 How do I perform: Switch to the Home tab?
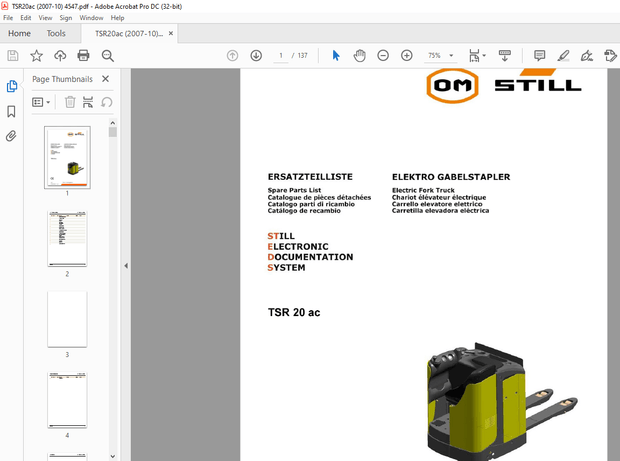point(19,34)
